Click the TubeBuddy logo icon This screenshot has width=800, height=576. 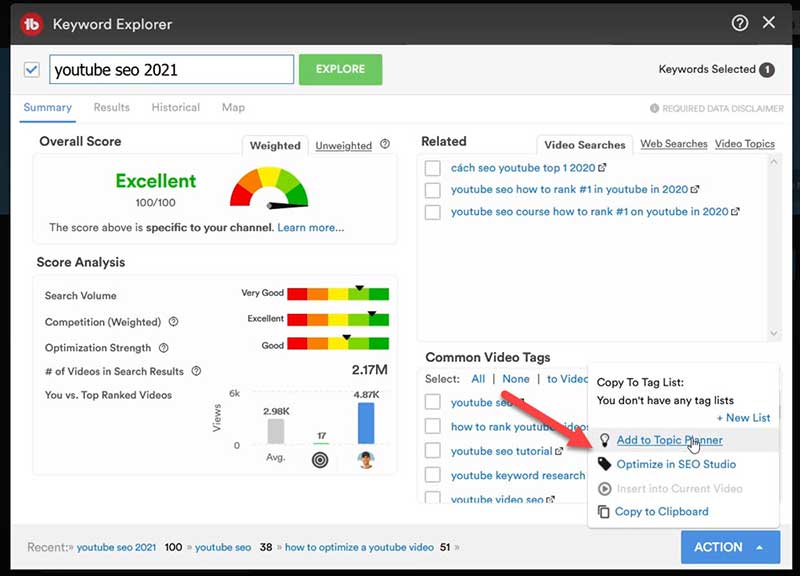31,23
